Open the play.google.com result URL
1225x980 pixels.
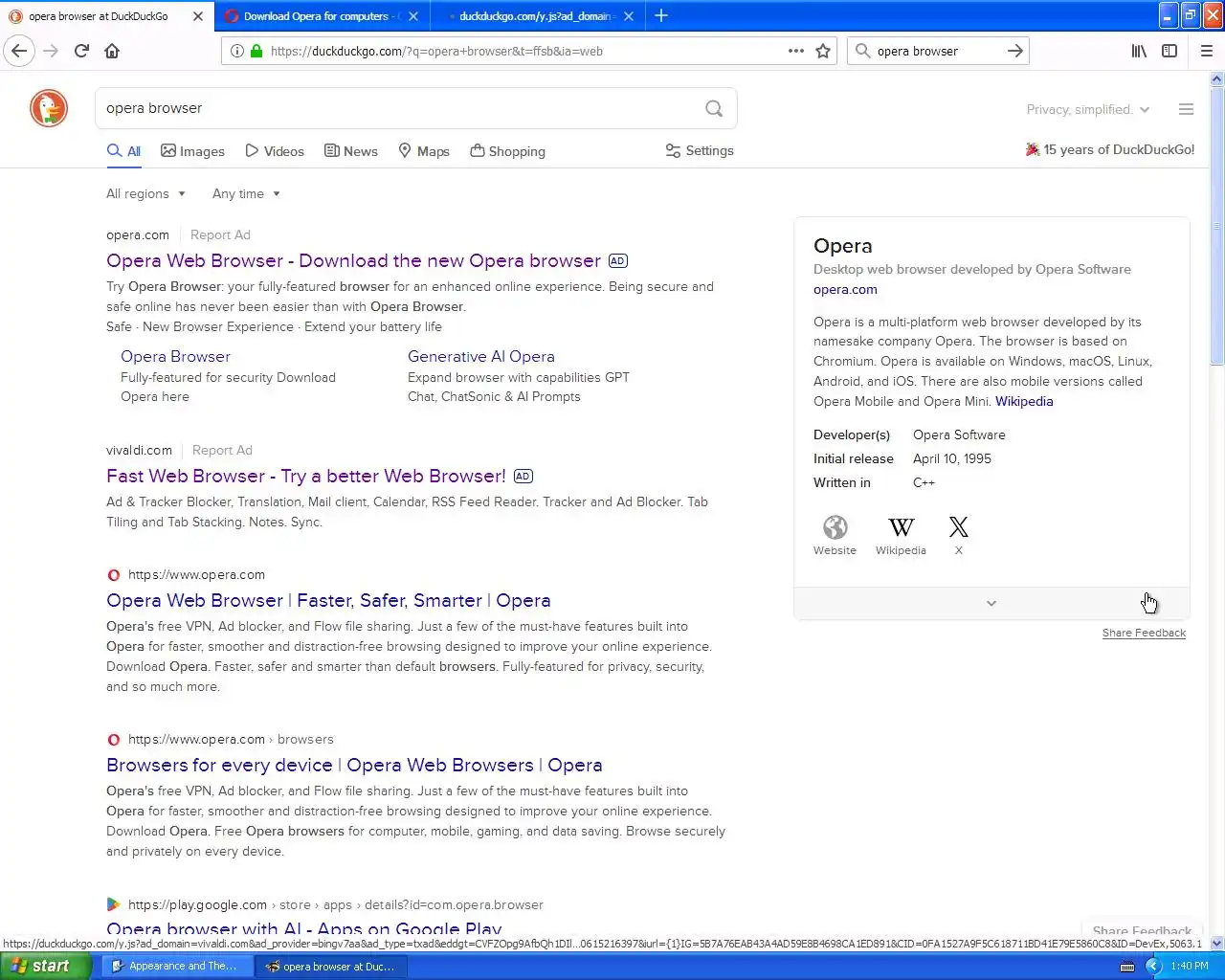click(336, 904)
